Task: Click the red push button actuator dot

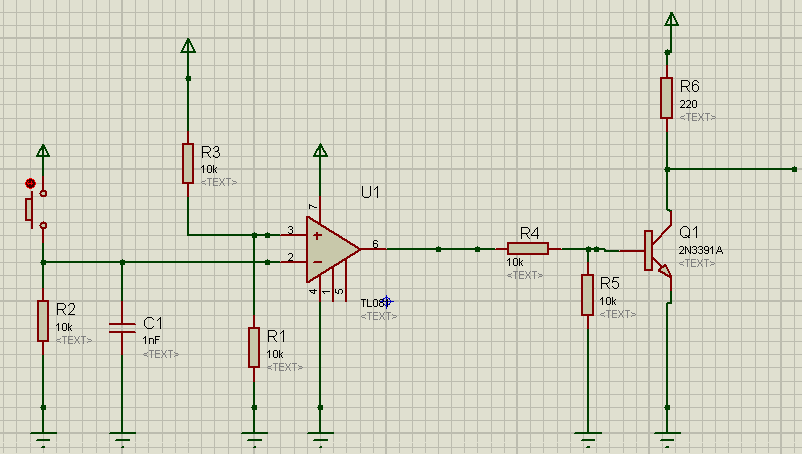Action: click(30, 183)
